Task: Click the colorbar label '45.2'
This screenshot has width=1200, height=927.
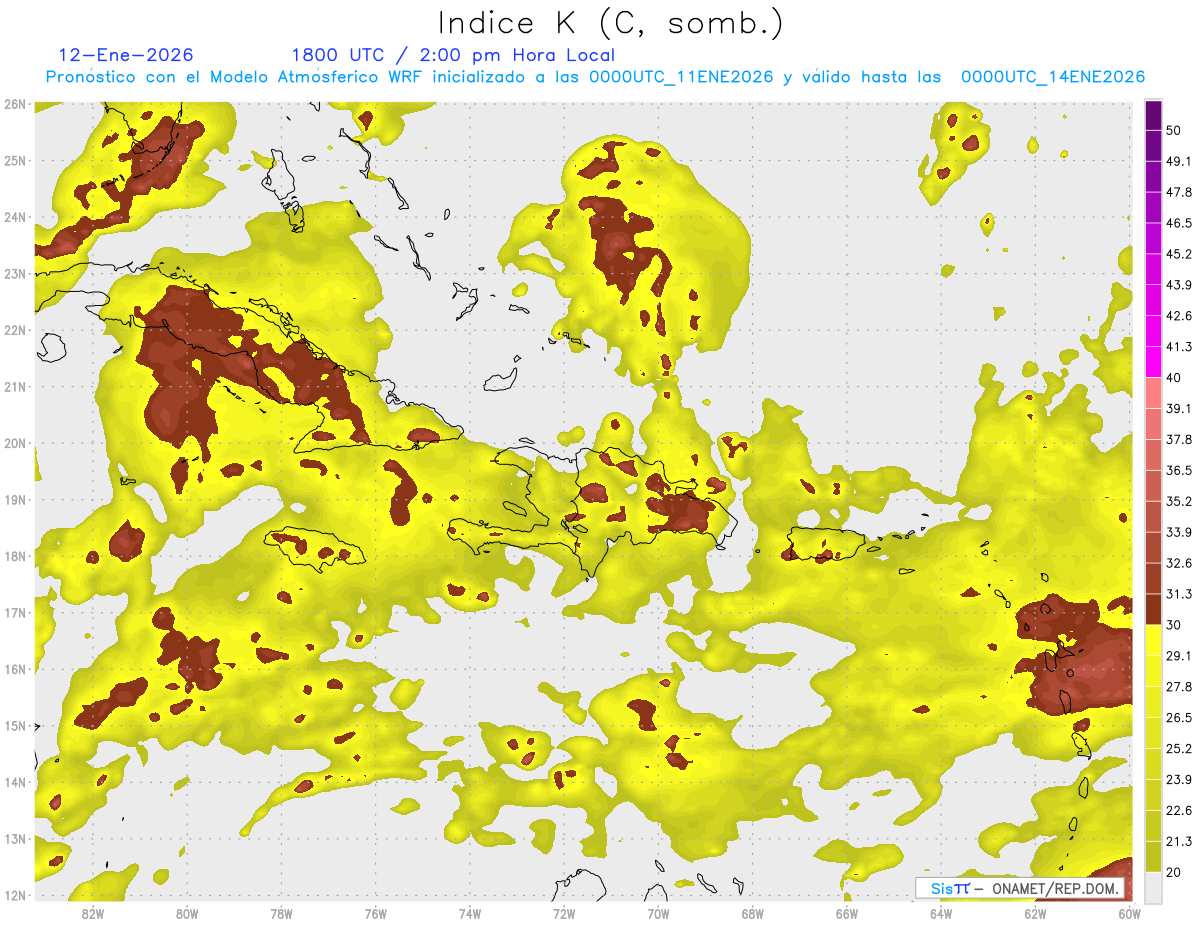Action: click(1179, 254)
